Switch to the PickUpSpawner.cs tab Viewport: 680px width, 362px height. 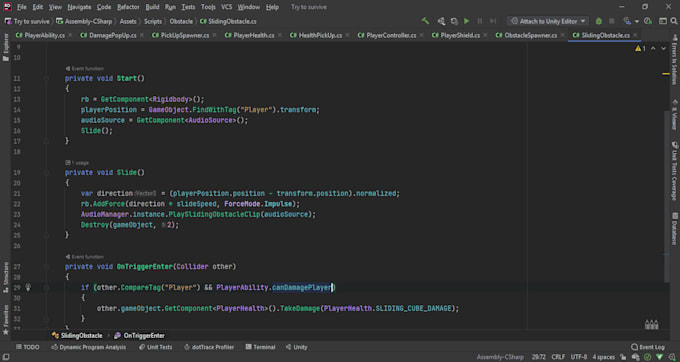tap(185, 36)
